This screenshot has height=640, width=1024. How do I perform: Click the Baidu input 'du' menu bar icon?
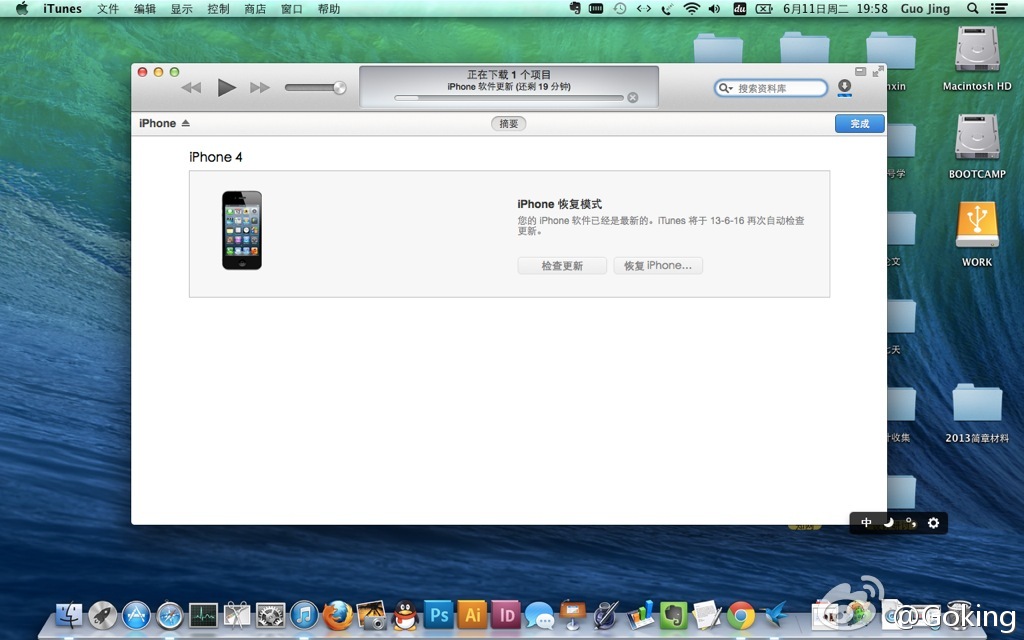[x=740, y=8]
